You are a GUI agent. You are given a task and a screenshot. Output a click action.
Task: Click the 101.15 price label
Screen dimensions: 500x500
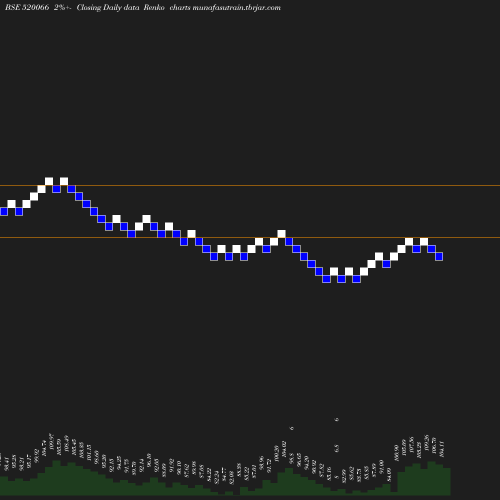pyautogui.click(x=89, y=453)
